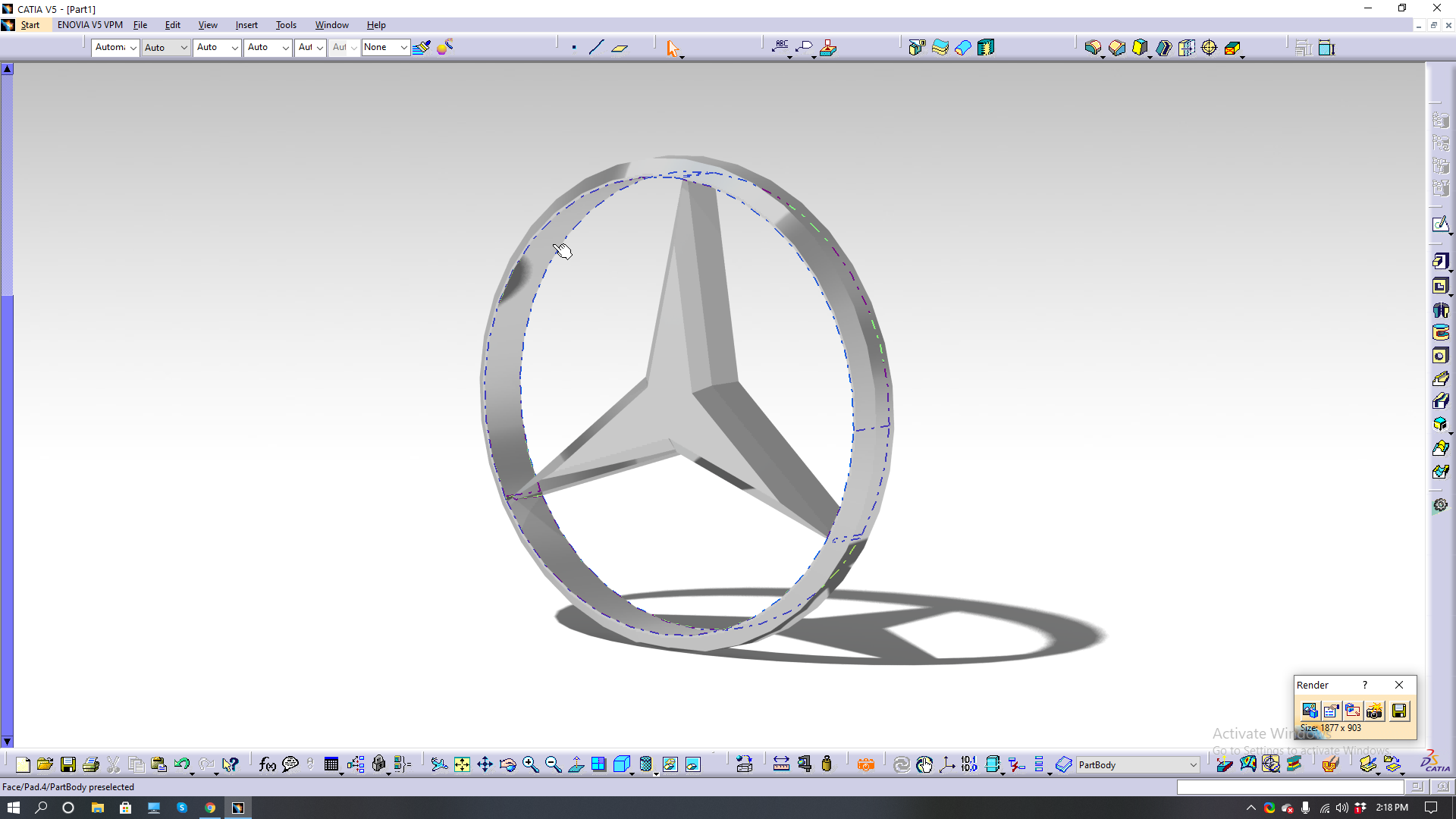Open the ENOVIA V5 VPM menu
The height and width of the screenshot is (819, 1456).
coord(89,25)
